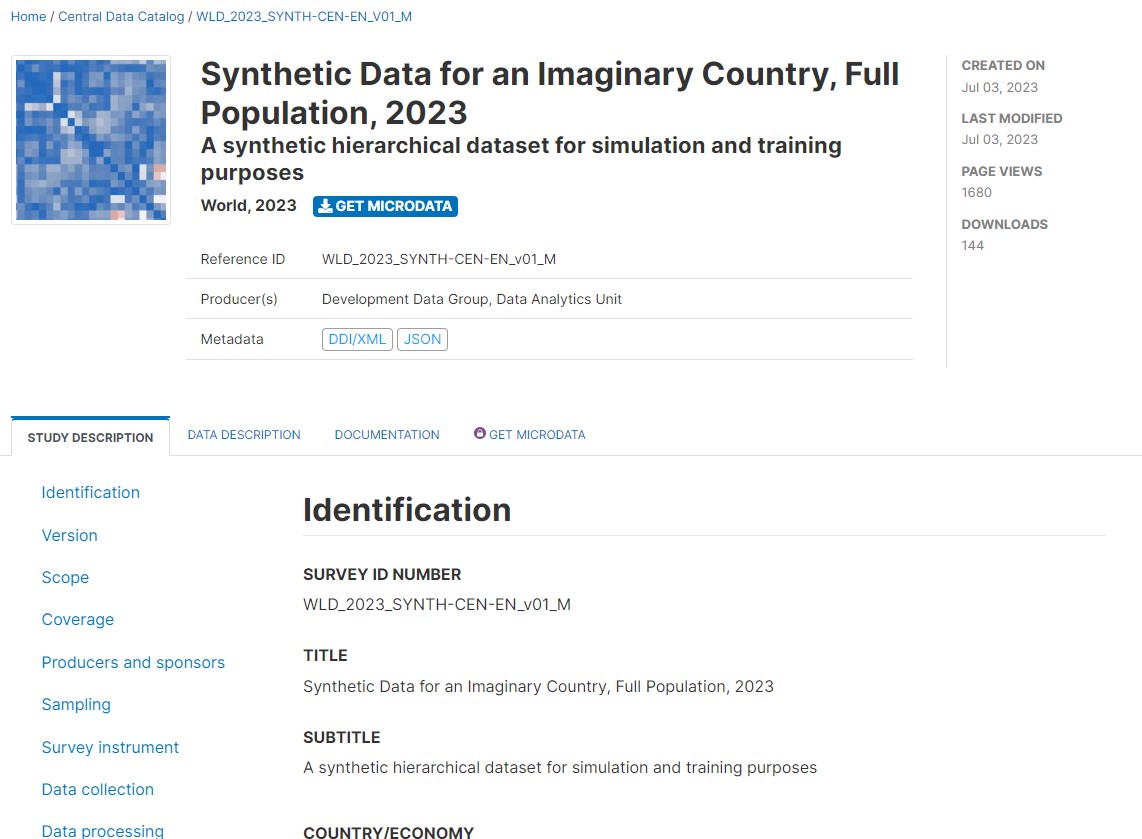Go to Producers and sponsors section
The height and width of the screenshot is (839, 1142).
click(133, 662)
